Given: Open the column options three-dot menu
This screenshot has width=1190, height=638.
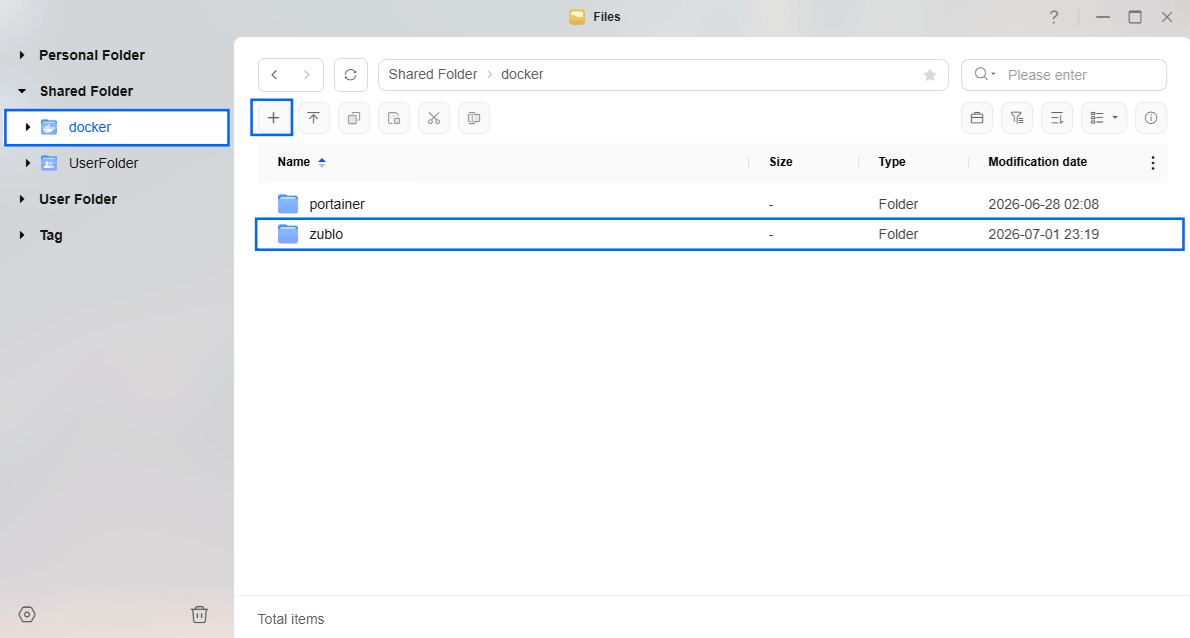Looking at the screenshot, I should click(x=1153, y=162).
